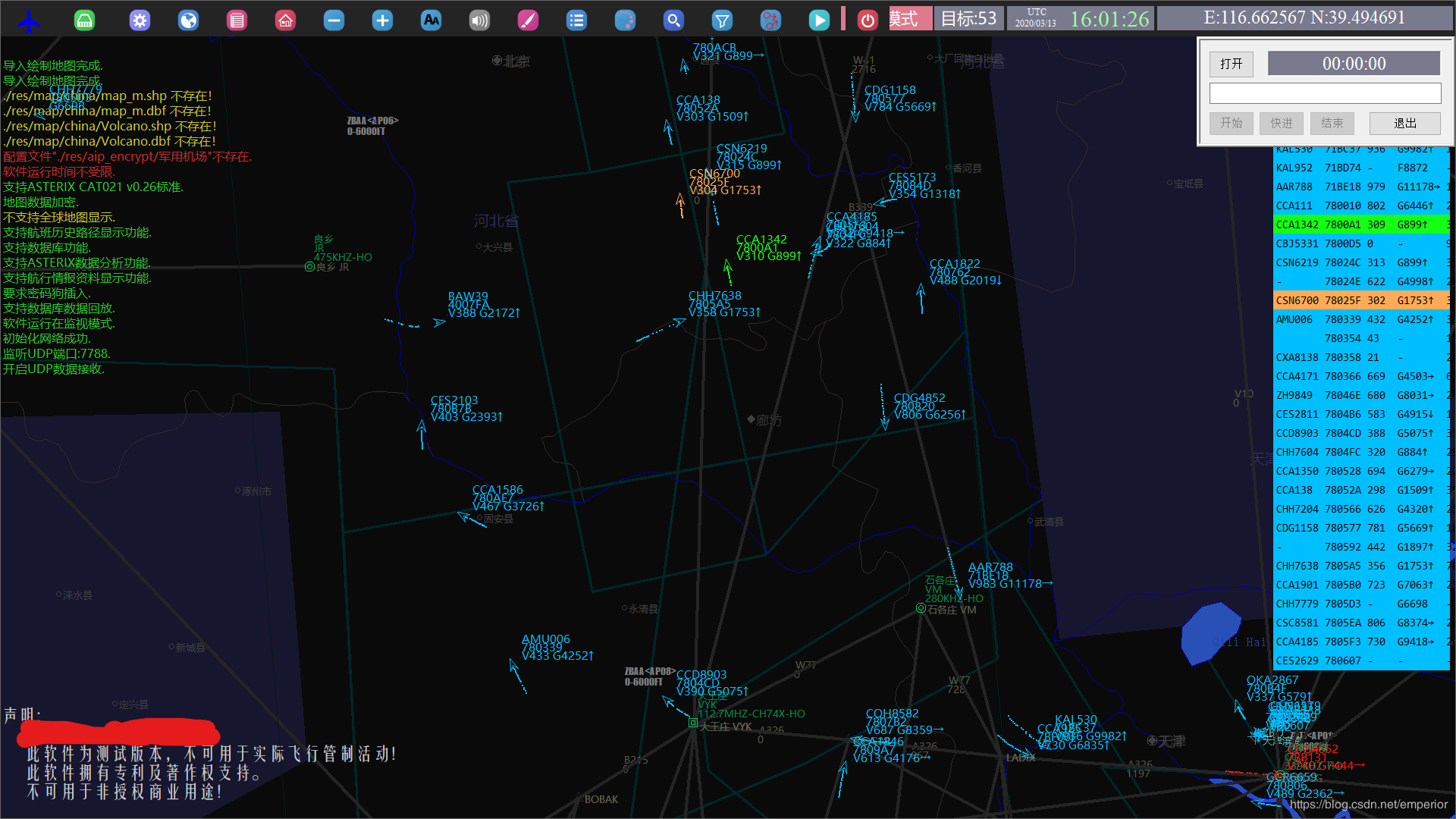Click the 打开 open button
The height and width of the screenshot is (819, 1456).
tap(1231, 64)
